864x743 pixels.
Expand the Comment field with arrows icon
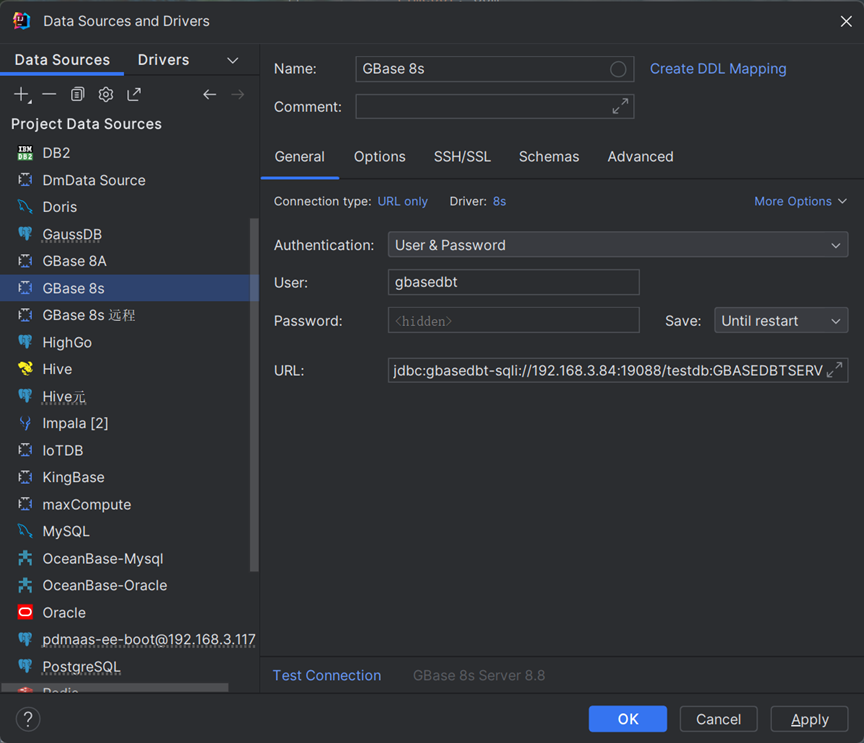click(x=620, y=106)
